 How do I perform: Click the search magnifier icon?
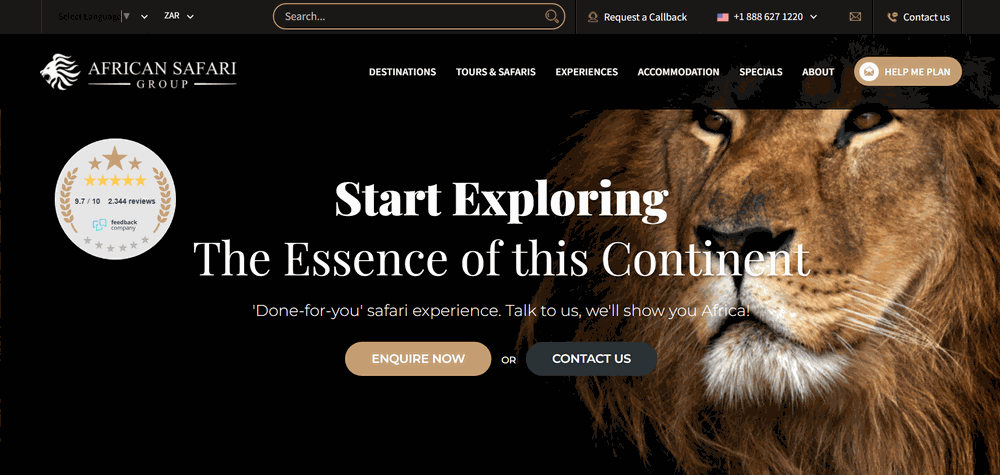pyautogui.click(x=552, y=17)
